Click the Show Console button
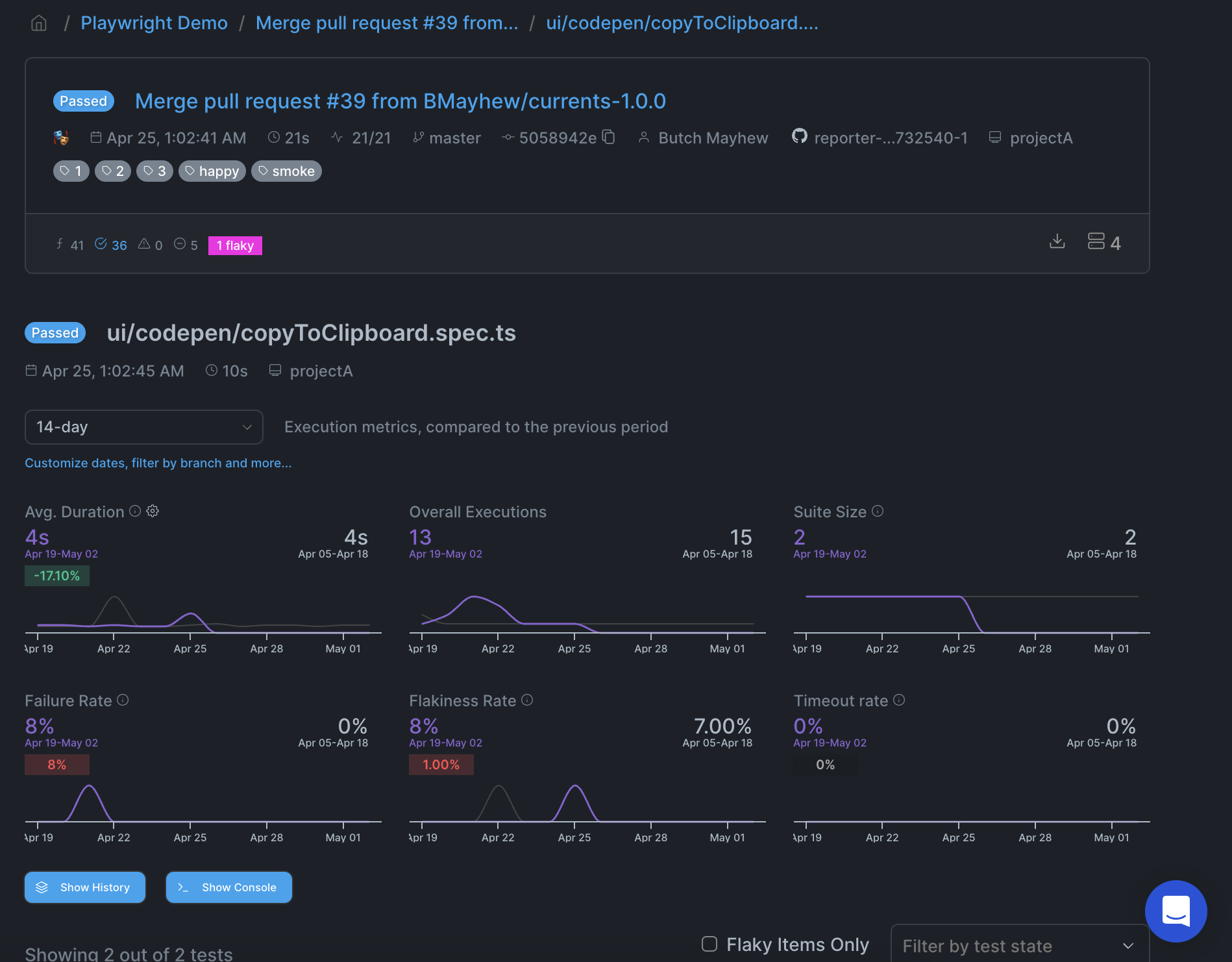 (228, 887)
